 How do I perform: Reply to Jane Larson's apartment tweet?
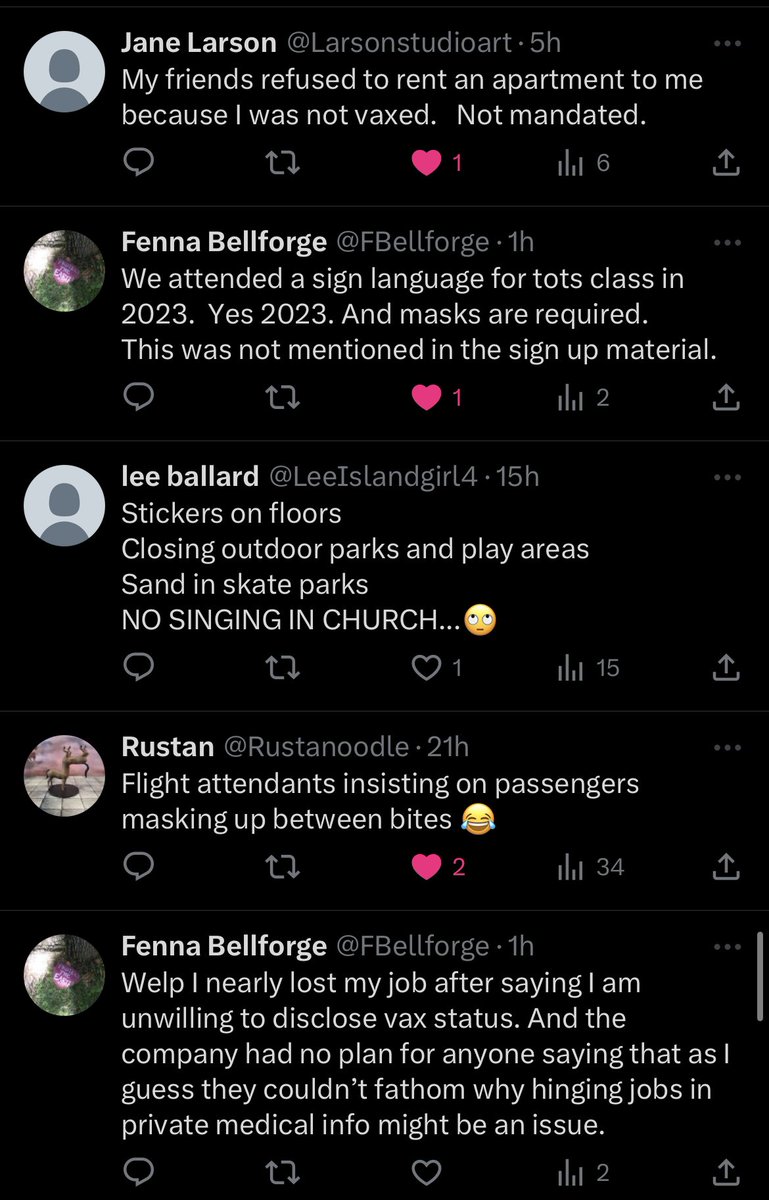tap(138, 163)
